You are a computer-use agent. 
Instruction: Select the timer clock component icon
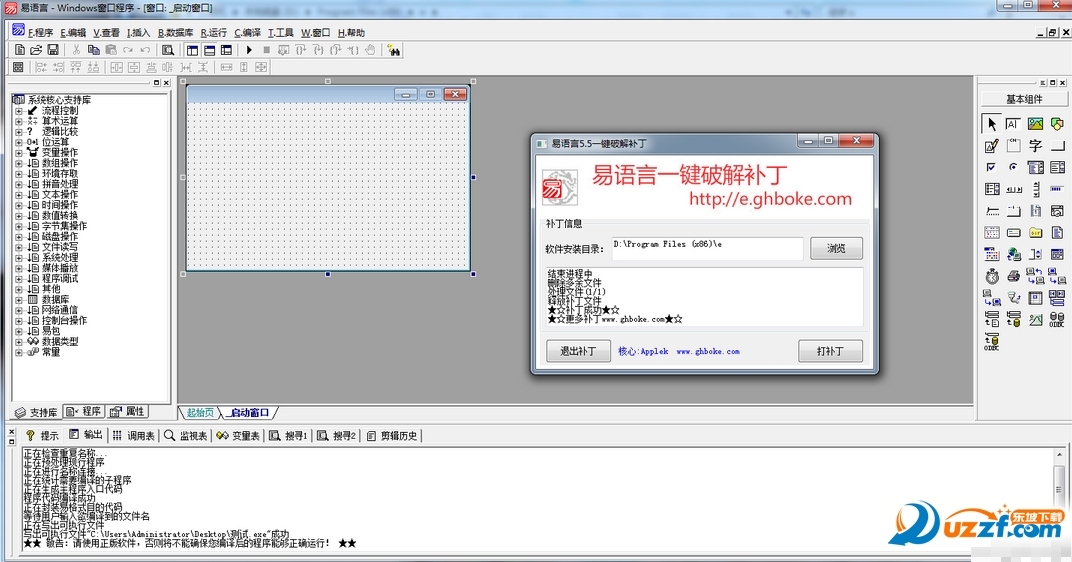[991, 276]
